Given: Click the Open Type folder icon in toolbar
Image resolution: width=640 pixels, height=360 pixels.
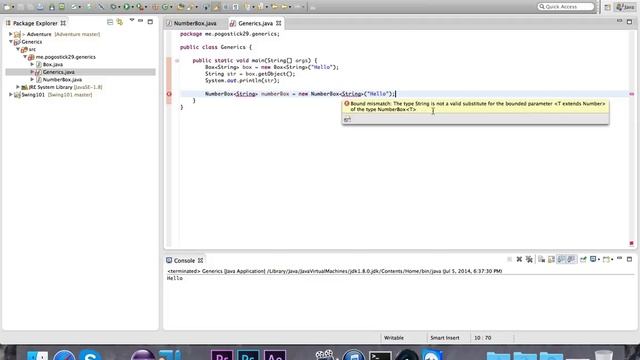Looking at the screenshot, I should pyautogui.click(x=180, y=7).
